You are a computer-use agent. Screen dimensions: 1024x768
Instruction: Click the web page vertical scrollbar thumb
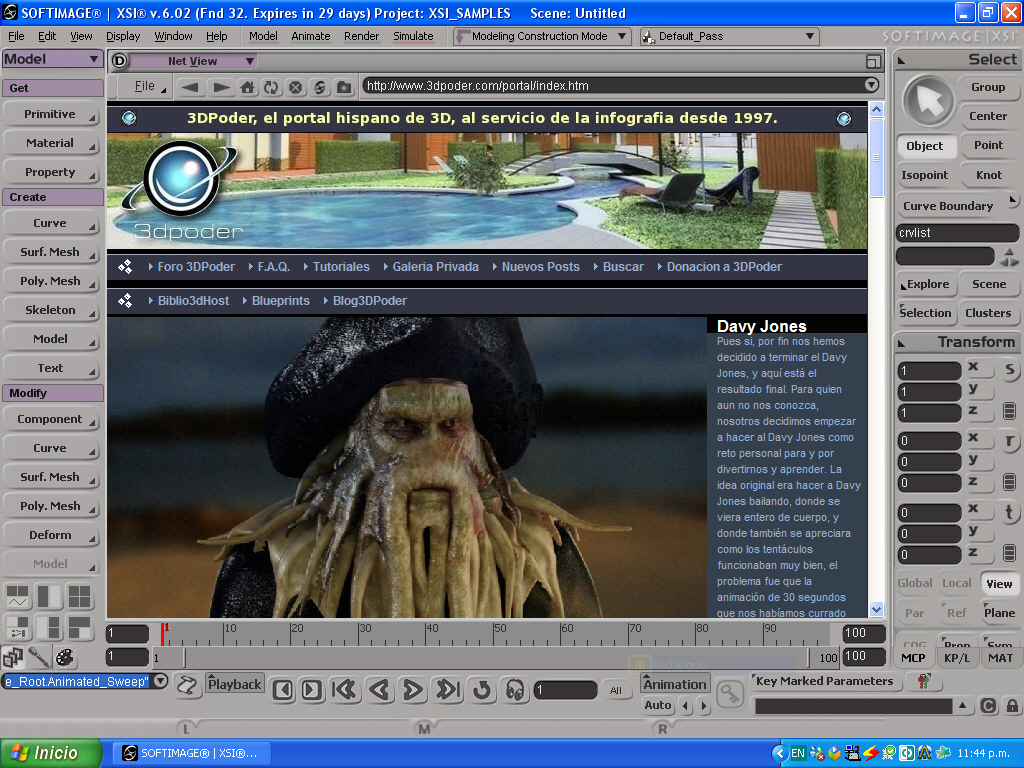[876, 158]
